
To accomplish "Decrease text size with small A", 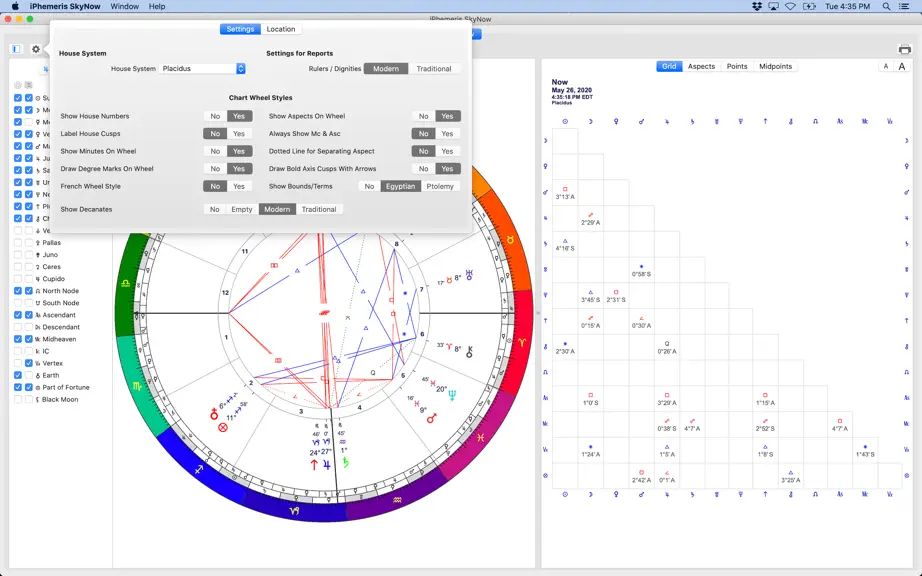I will point(886,66).
